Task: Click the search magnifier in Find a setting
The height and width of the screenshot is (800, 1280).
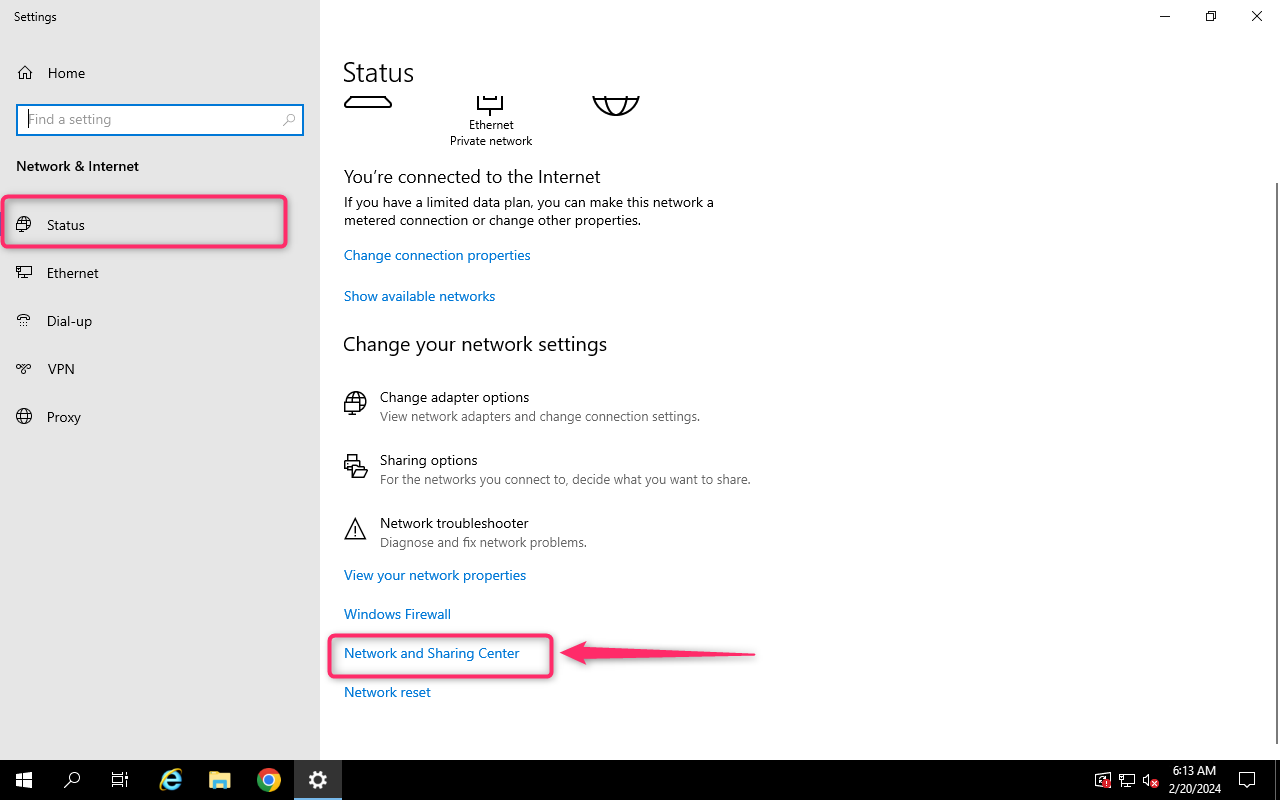Action: point(289,119)
